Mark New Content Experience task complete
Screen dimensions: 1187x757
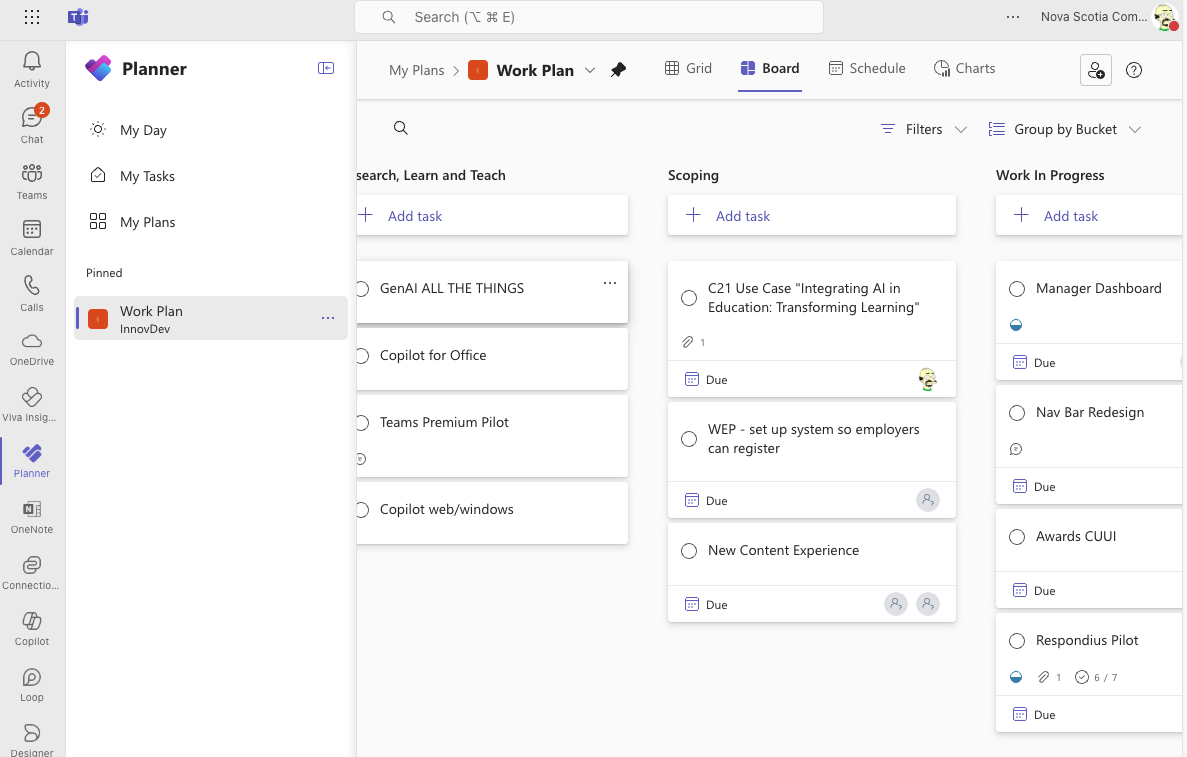coord(689,551)
